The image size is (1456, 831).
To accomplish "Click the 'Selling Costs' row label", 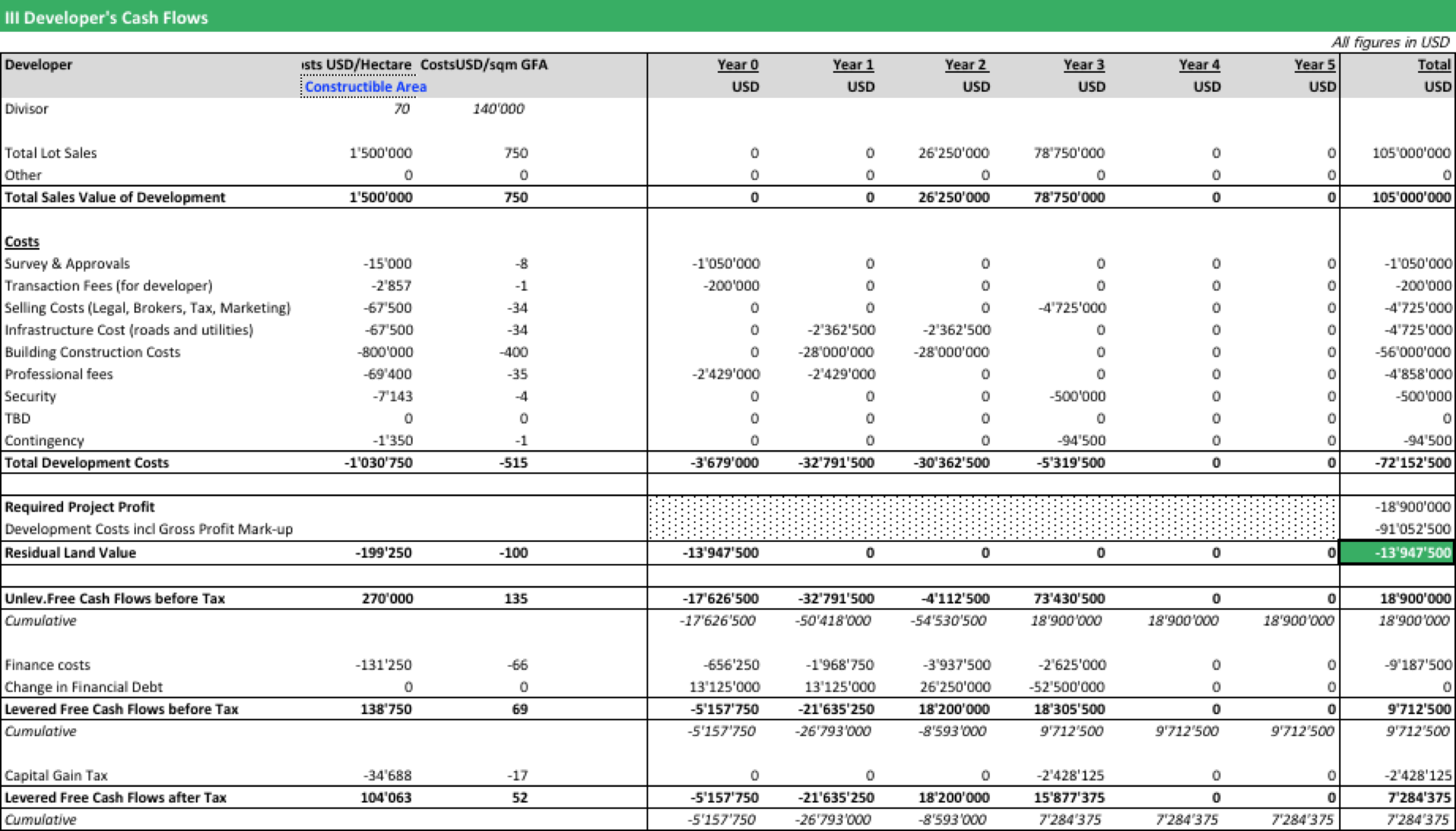I will pos(147,307).
